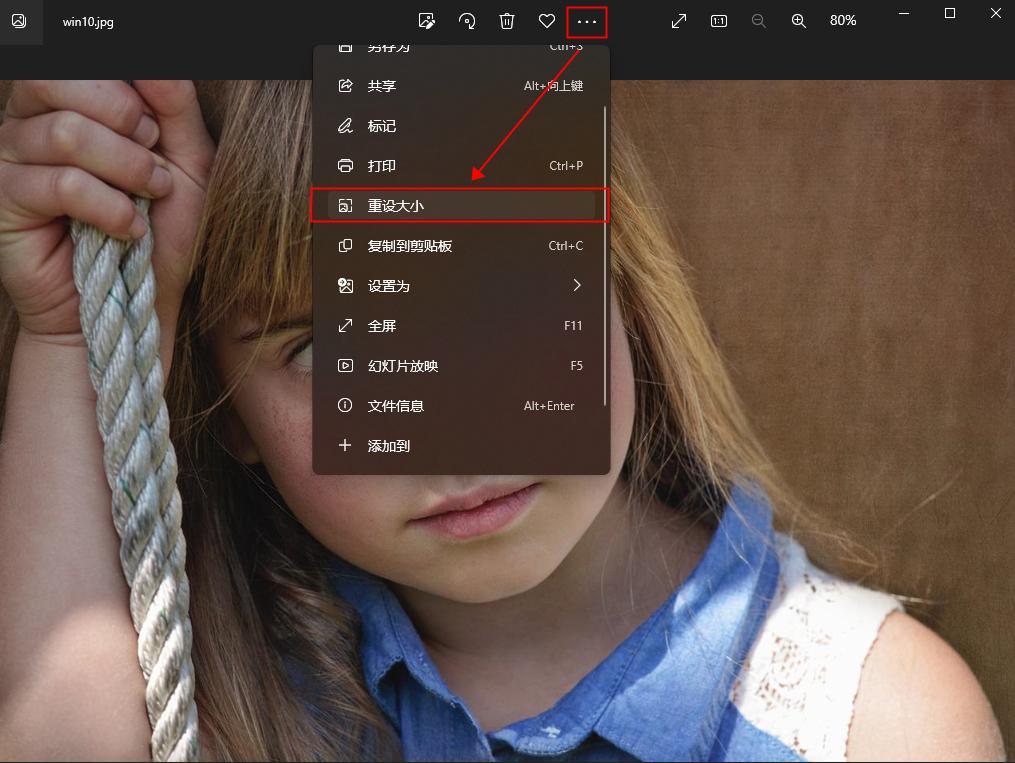Select 共享 to share the image
This screenshot has height=763, width=1015.
pos(390,85)
